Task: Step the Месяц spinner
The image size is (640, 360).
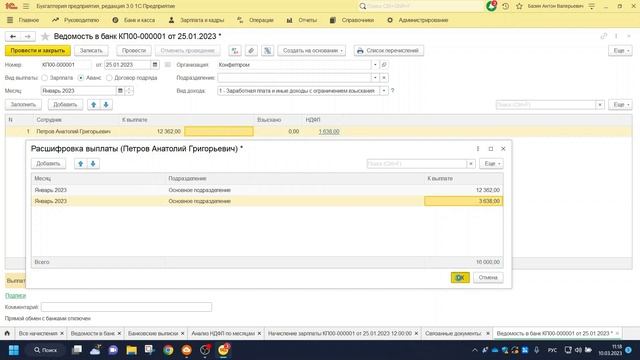Action: click(x=129, y=91)
